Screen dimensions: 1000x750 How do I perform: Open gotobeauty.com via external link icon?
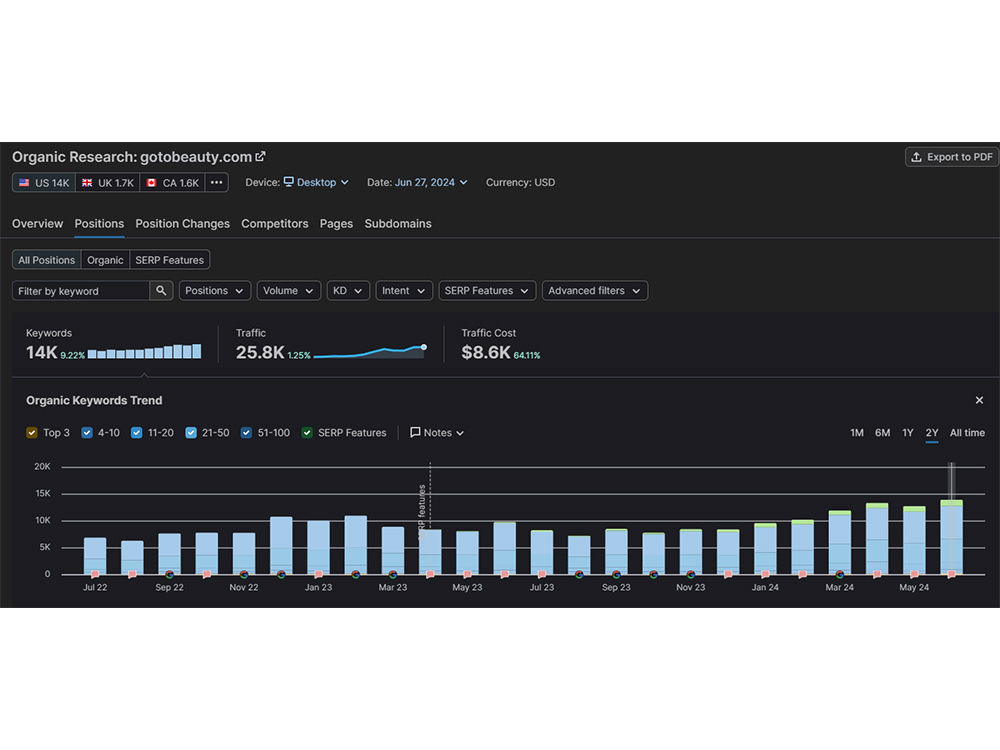point(260,156)
